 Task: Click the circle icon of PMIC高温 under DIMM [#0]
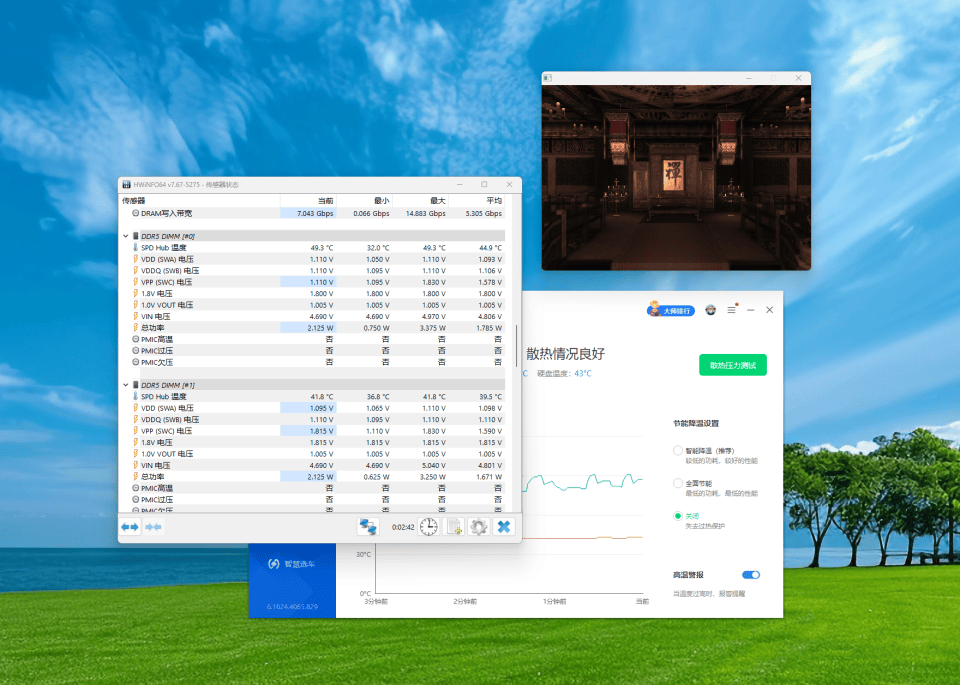tap(136, 339)
